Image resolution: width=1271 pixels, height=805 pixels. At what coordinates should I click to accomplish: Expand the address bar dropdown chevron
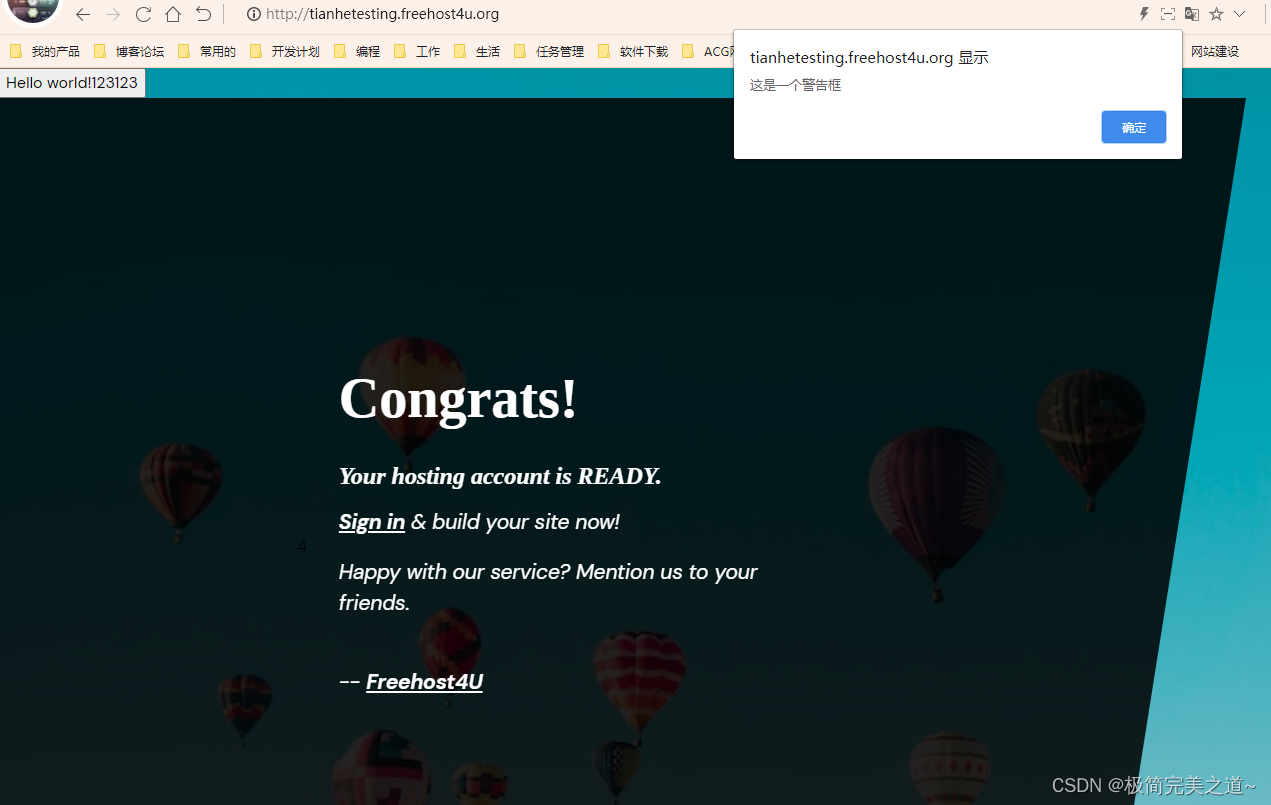click(x=1240, y=14)
